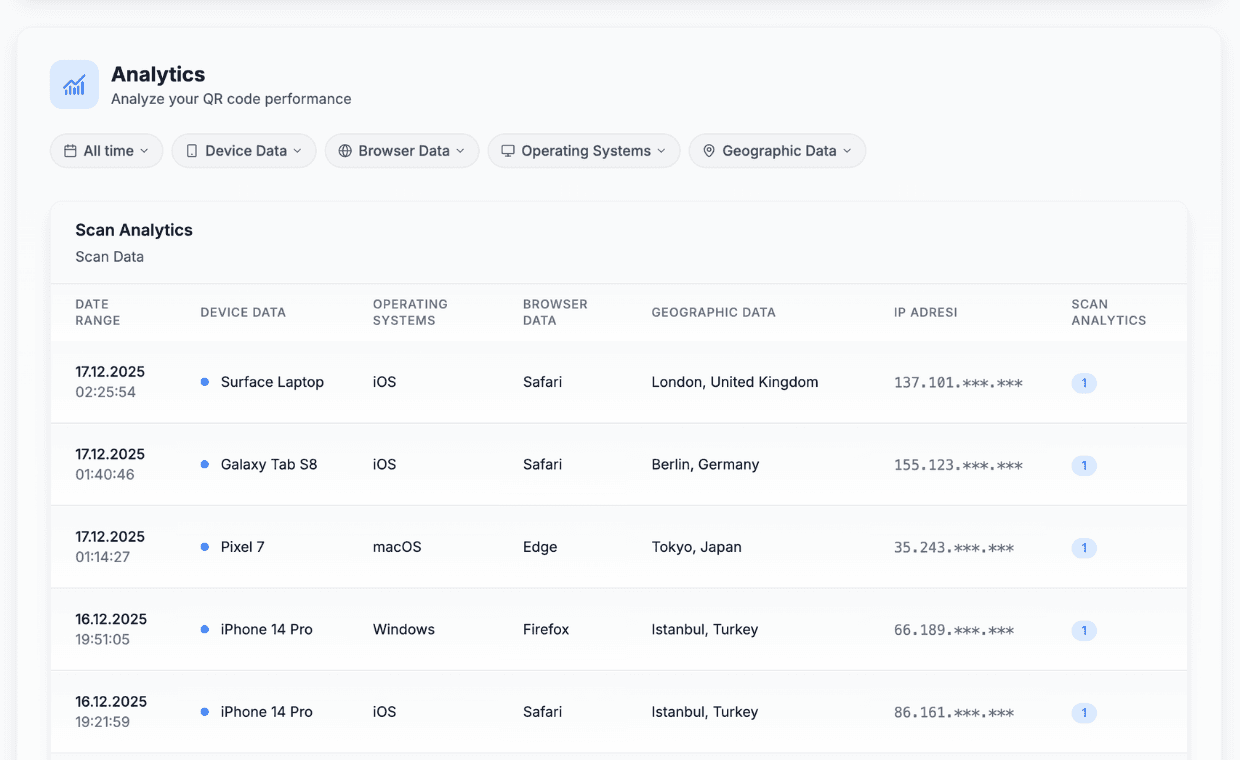The height and width of the screenshot is (760, 1240).
Task: Click the Firefox browser cell
Action: coord(546,629)
